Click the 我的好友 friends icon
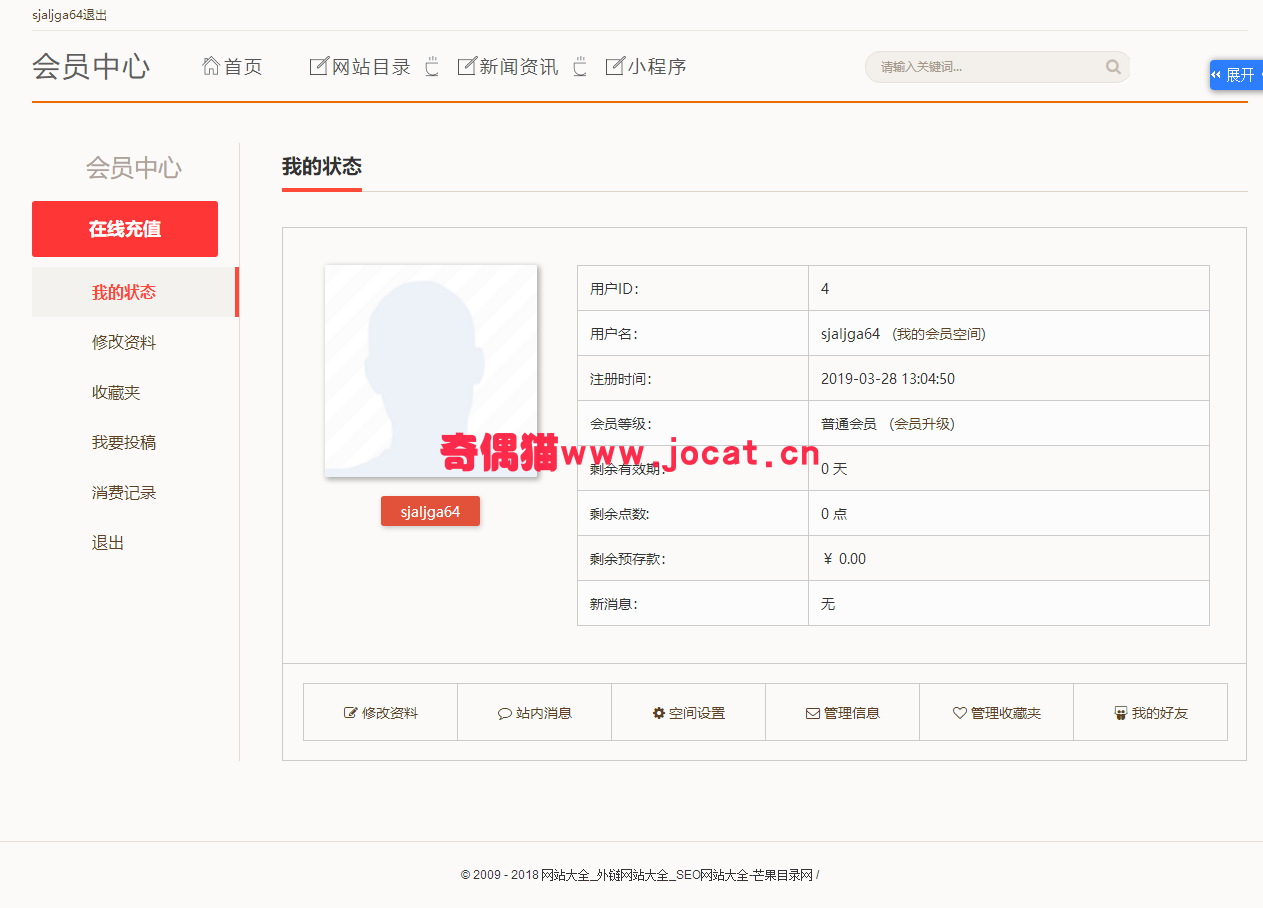 (1121, 713)
